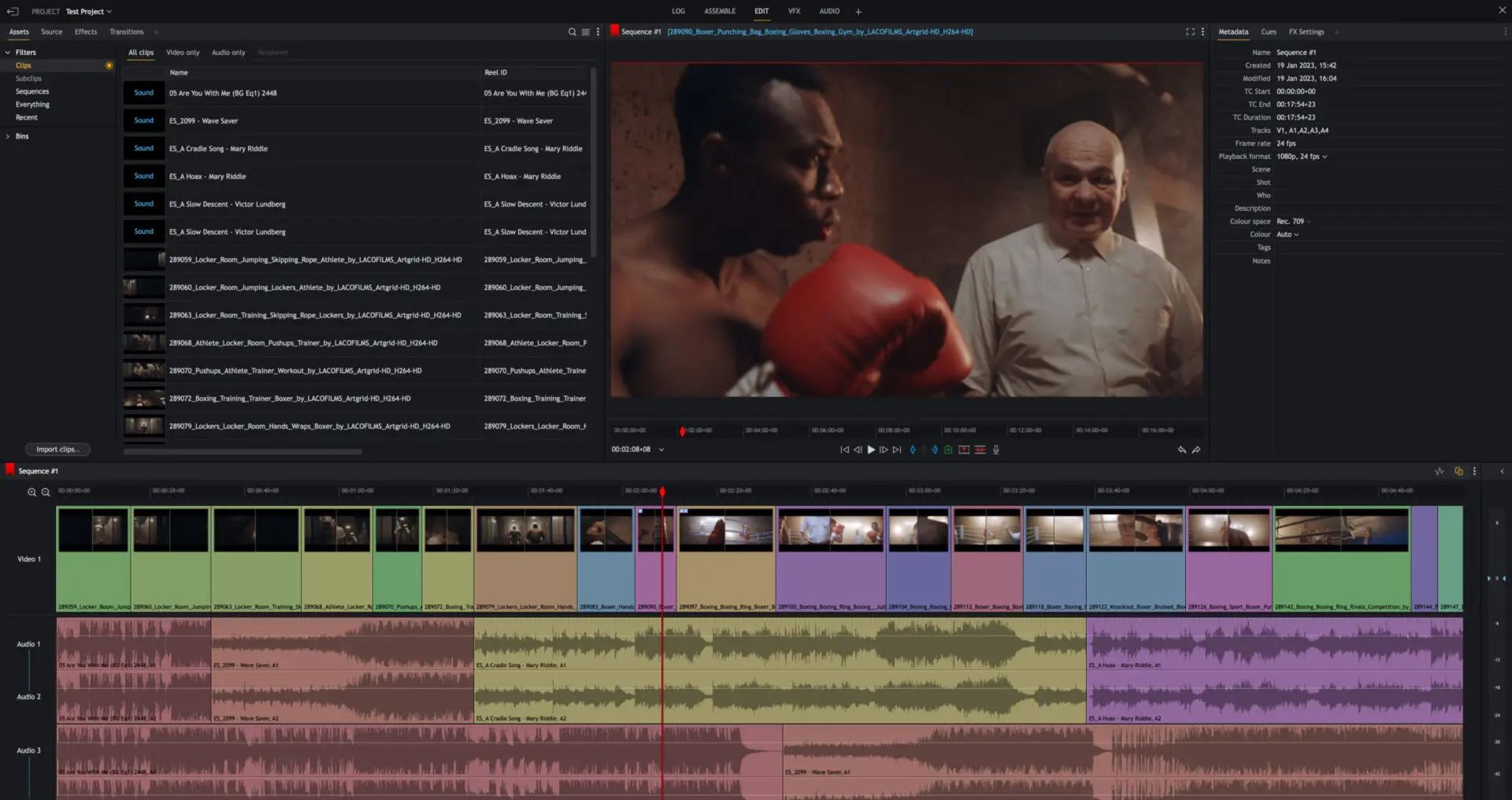1512x800 pixels.
Task: Click the fullscreen viewer icon
Action: click(1190, 32)
